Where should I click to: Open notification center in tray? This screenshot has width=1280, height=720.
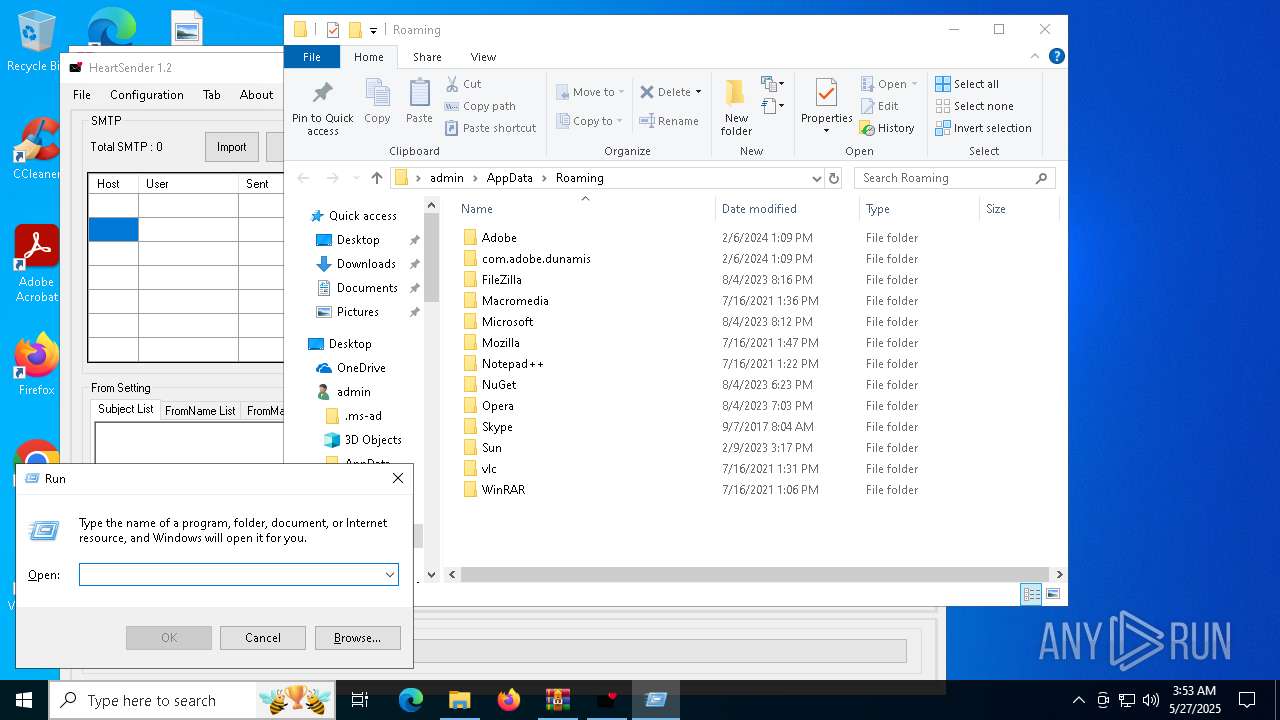point(1247,700)
